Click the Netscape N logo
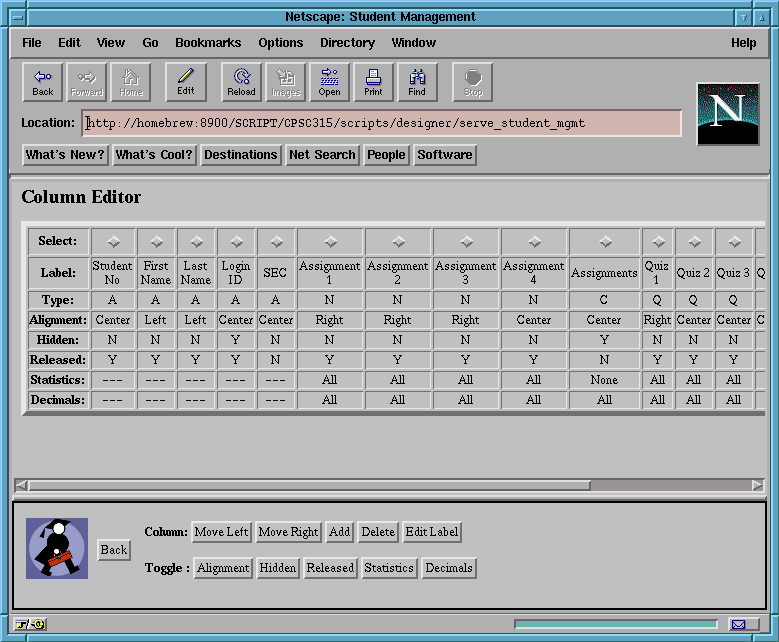779x642 pixels. click(x=728, y=114)
